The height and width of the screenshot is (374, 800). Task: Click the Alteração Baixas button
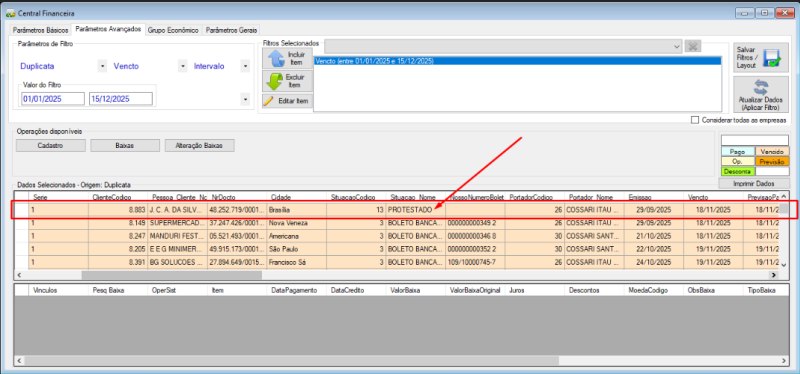[199, 145]
